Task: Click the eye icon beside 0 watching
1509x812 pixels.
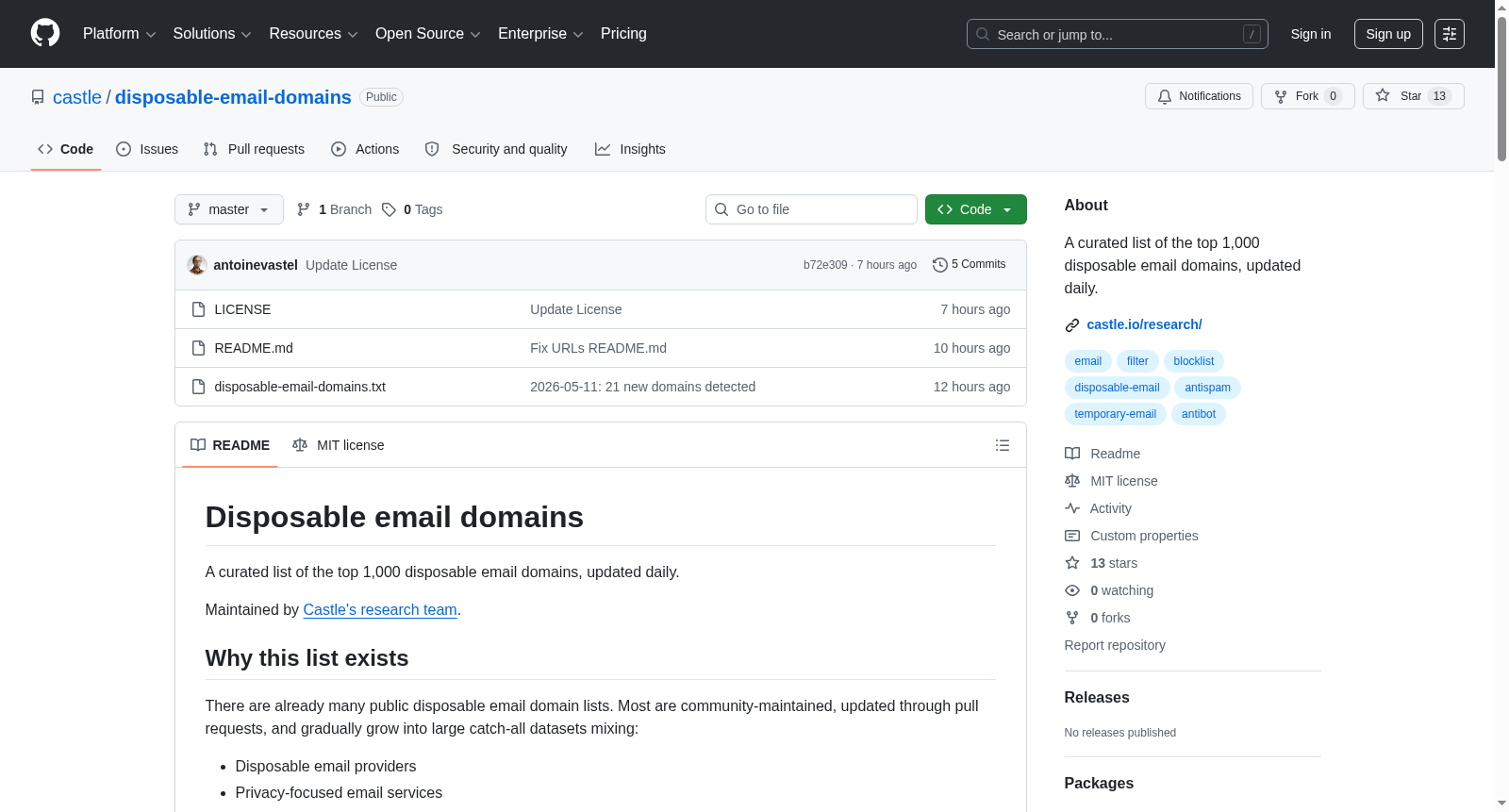Action: pyautogui.click(x=1072, y=590)
